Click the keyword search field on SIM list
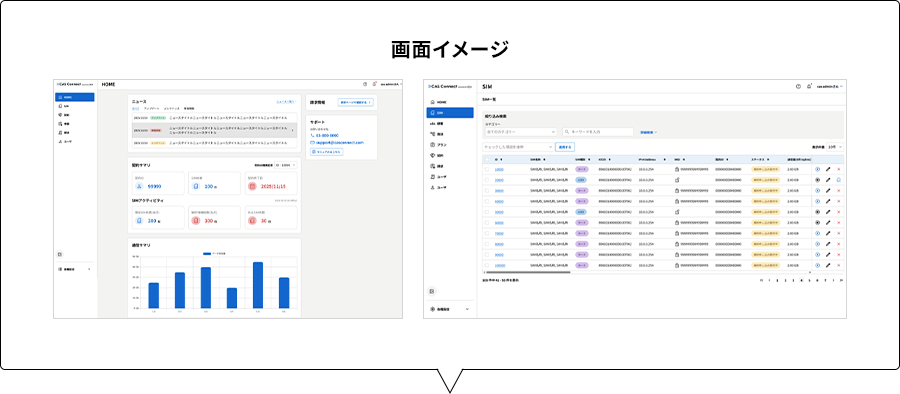The image size is (900, 394). [x=599, y=132]
